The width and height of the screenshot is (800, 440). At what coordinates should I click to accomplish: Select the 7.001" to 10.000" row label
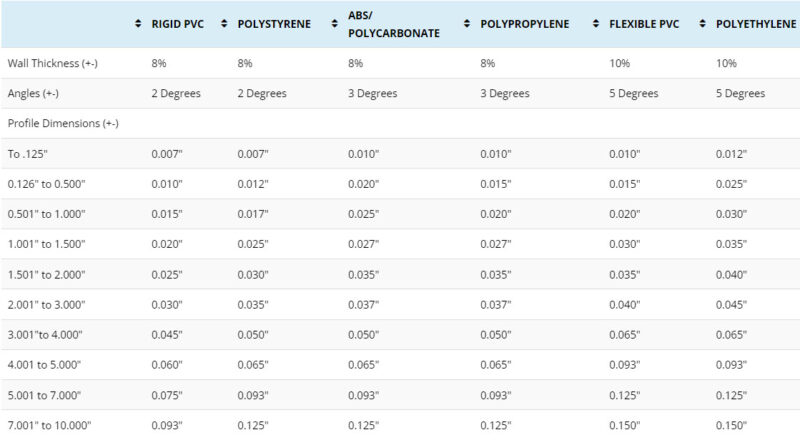click(x=49, y=425)
